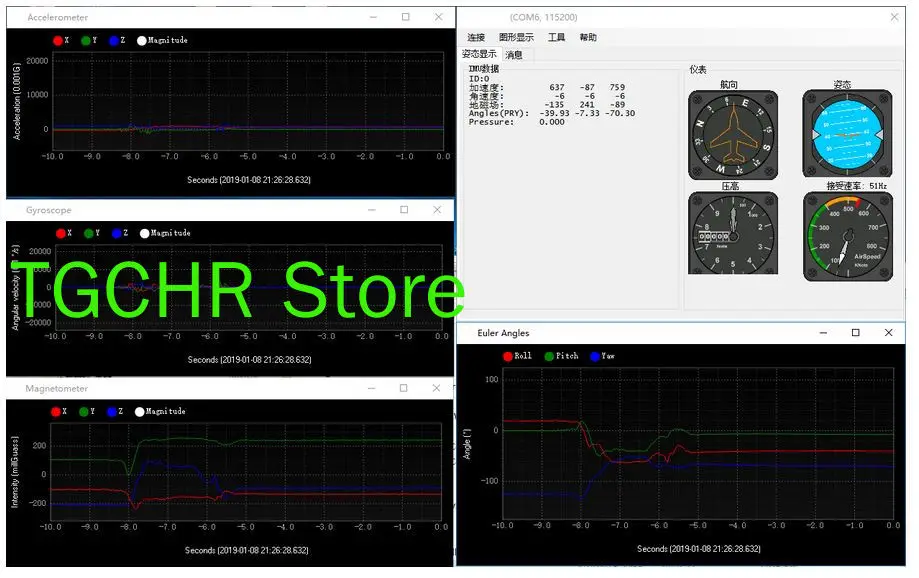Switch to the 消息 tab
The width and height of the screenshot is (919, 578).
513,55
